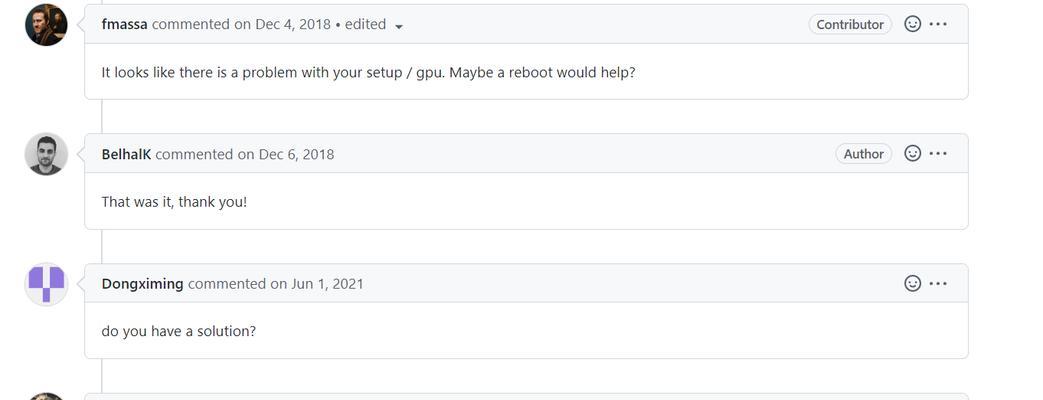Click the fmassa username link
The image size is (1043, 400).
pyautogui.click(x=124, y=24)
